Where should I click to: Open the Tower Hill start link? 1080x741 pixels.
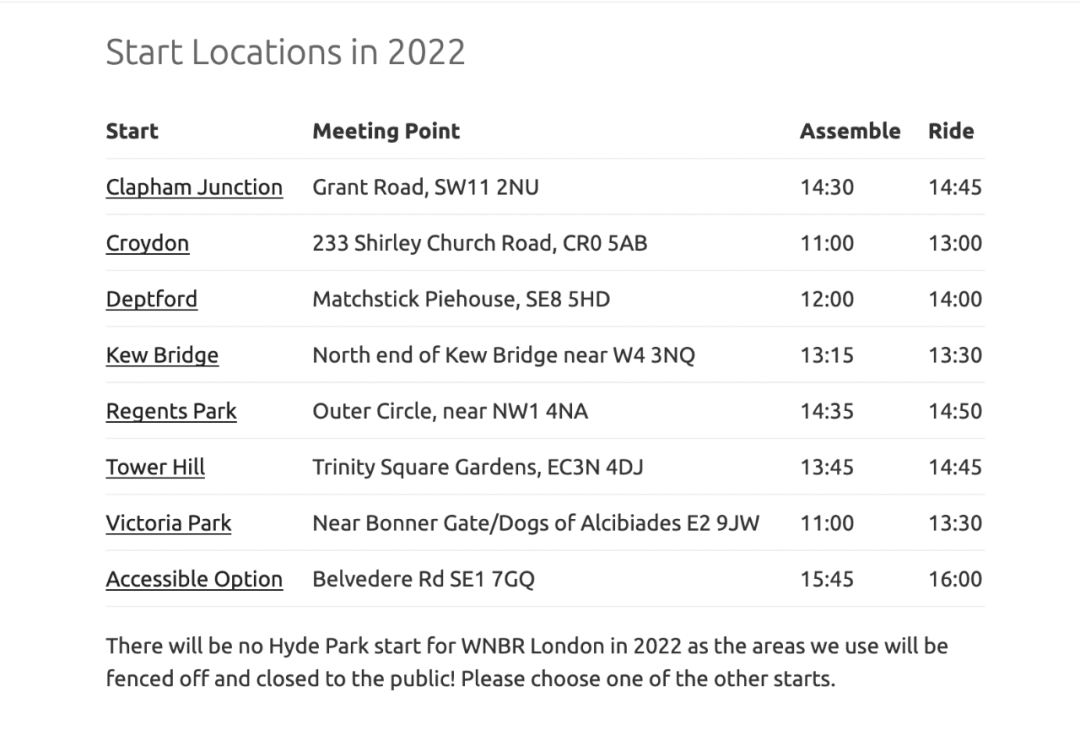pos(155,467)
